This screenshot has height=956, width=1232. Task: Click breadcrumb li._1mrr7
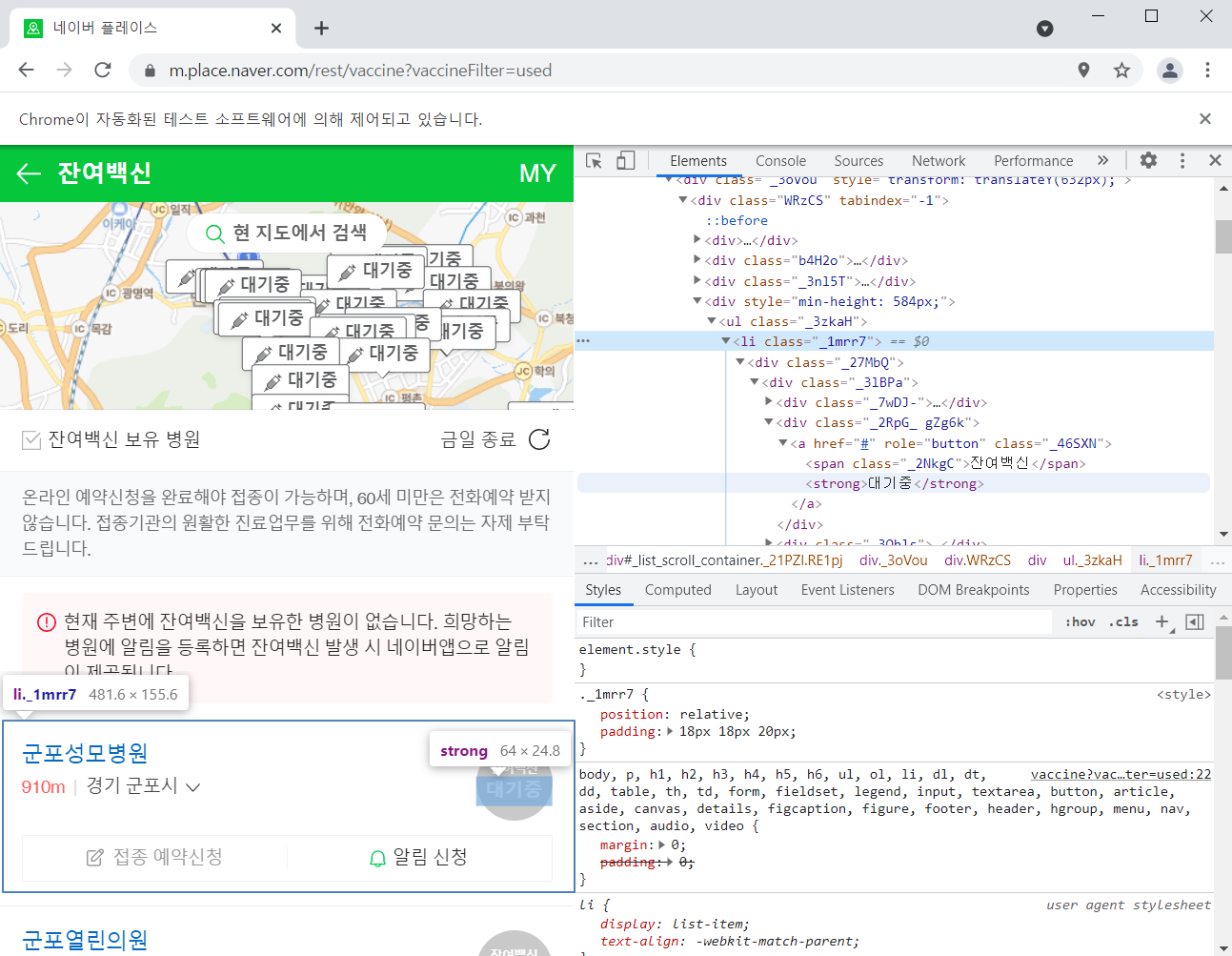point(1165,560)
